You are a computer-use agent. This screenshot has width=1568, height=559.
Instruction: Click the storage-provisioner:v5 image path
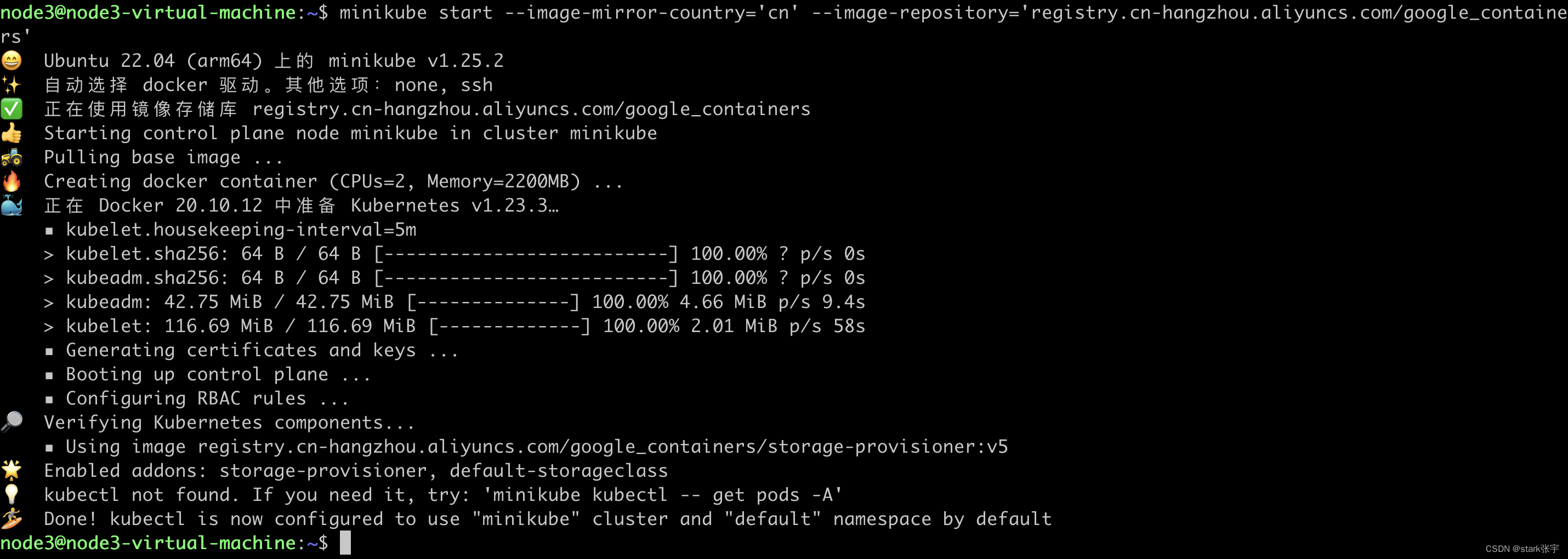[x=603, y=447]
